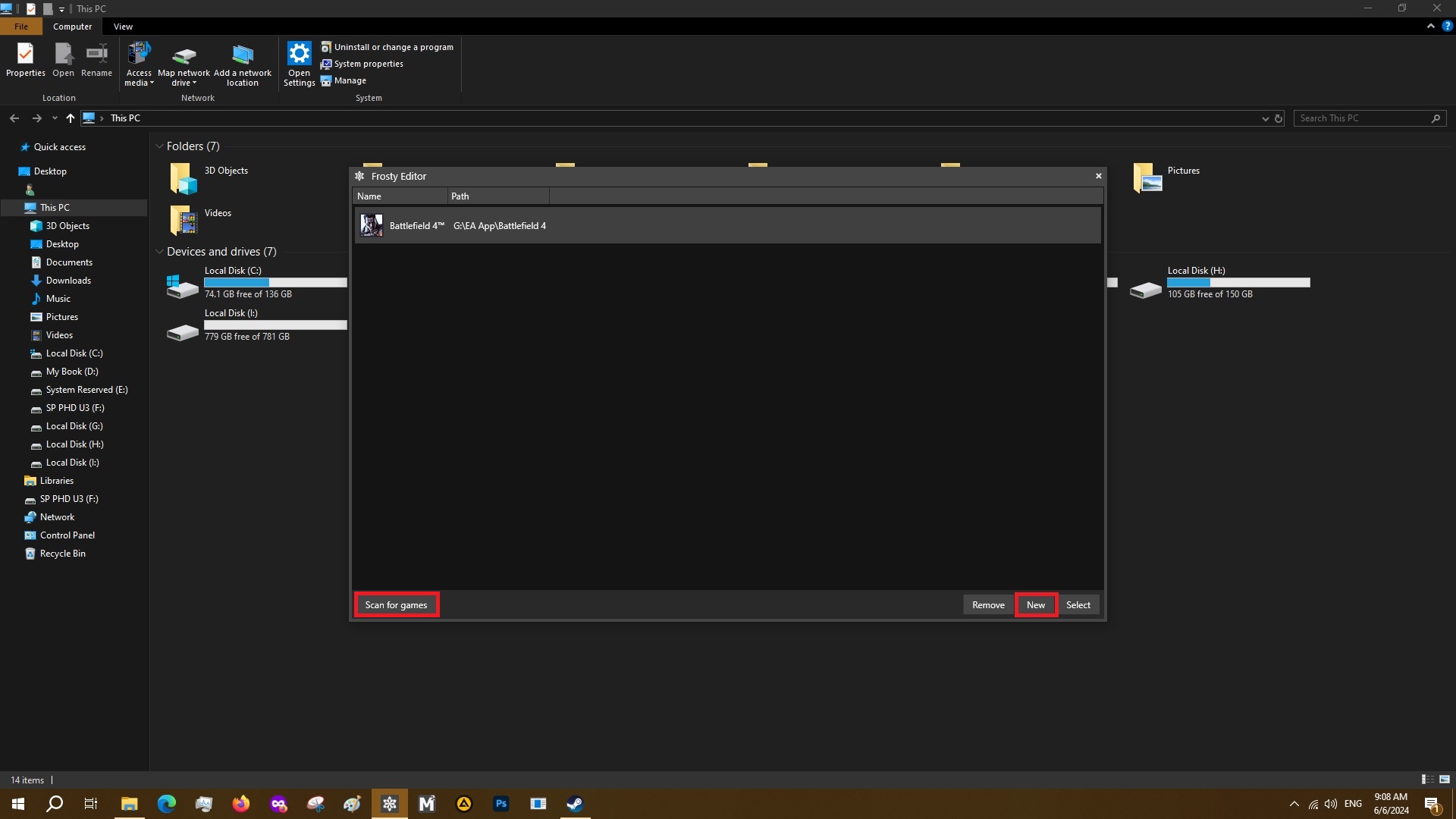
Task: Collapse Devices and drives group
Action: click(159, 252)
